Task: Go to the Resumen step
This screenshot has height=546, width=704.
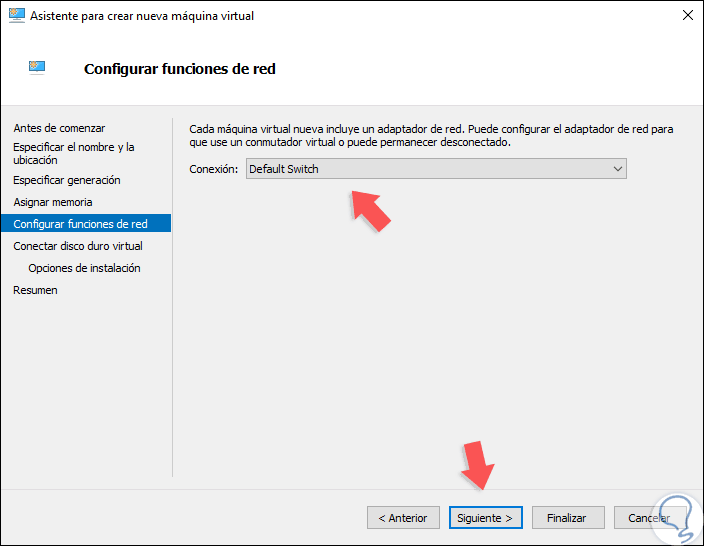Action: tap(35, 290)
